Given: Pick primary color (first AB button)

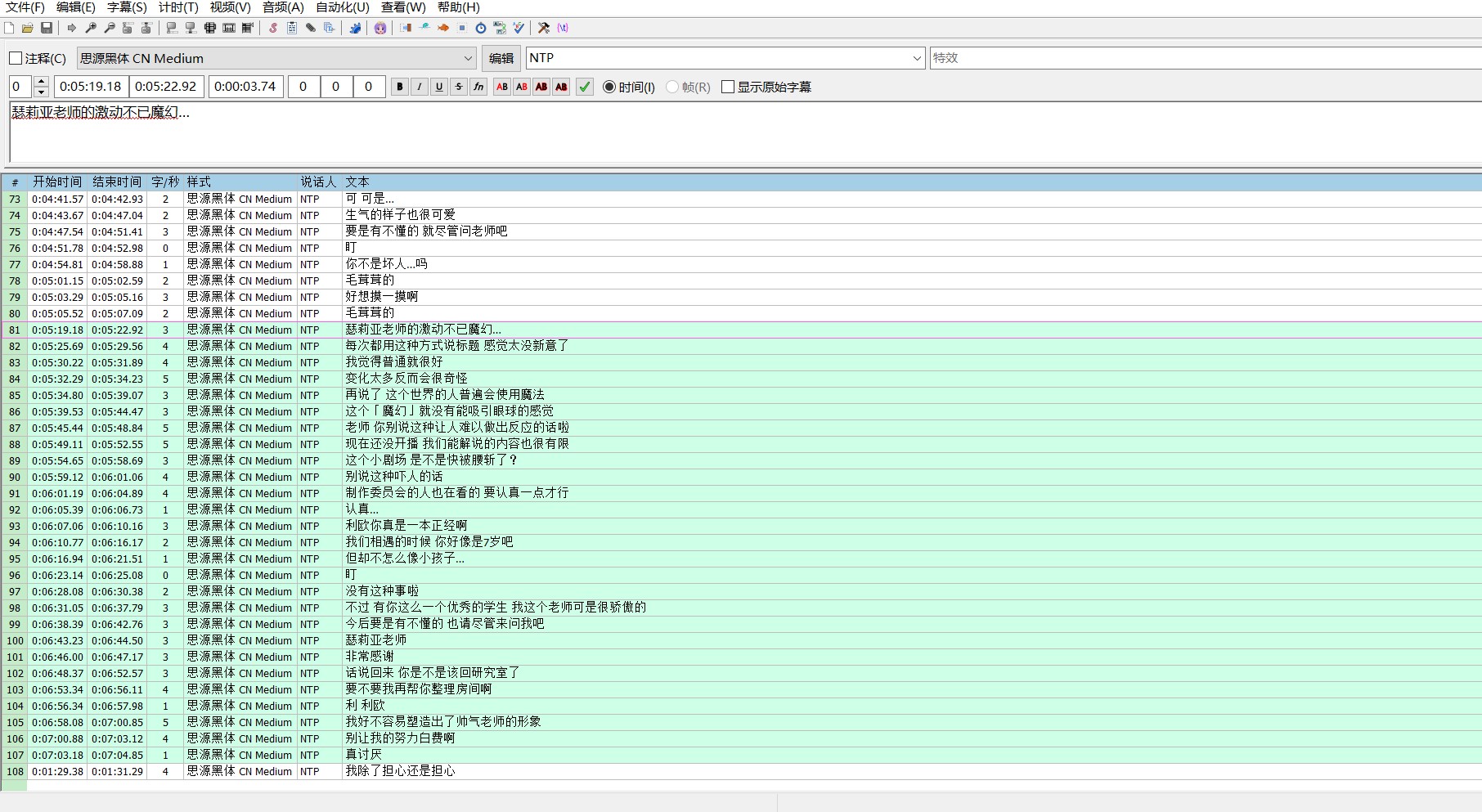Looking at the screenshot, I should point(502,87).
